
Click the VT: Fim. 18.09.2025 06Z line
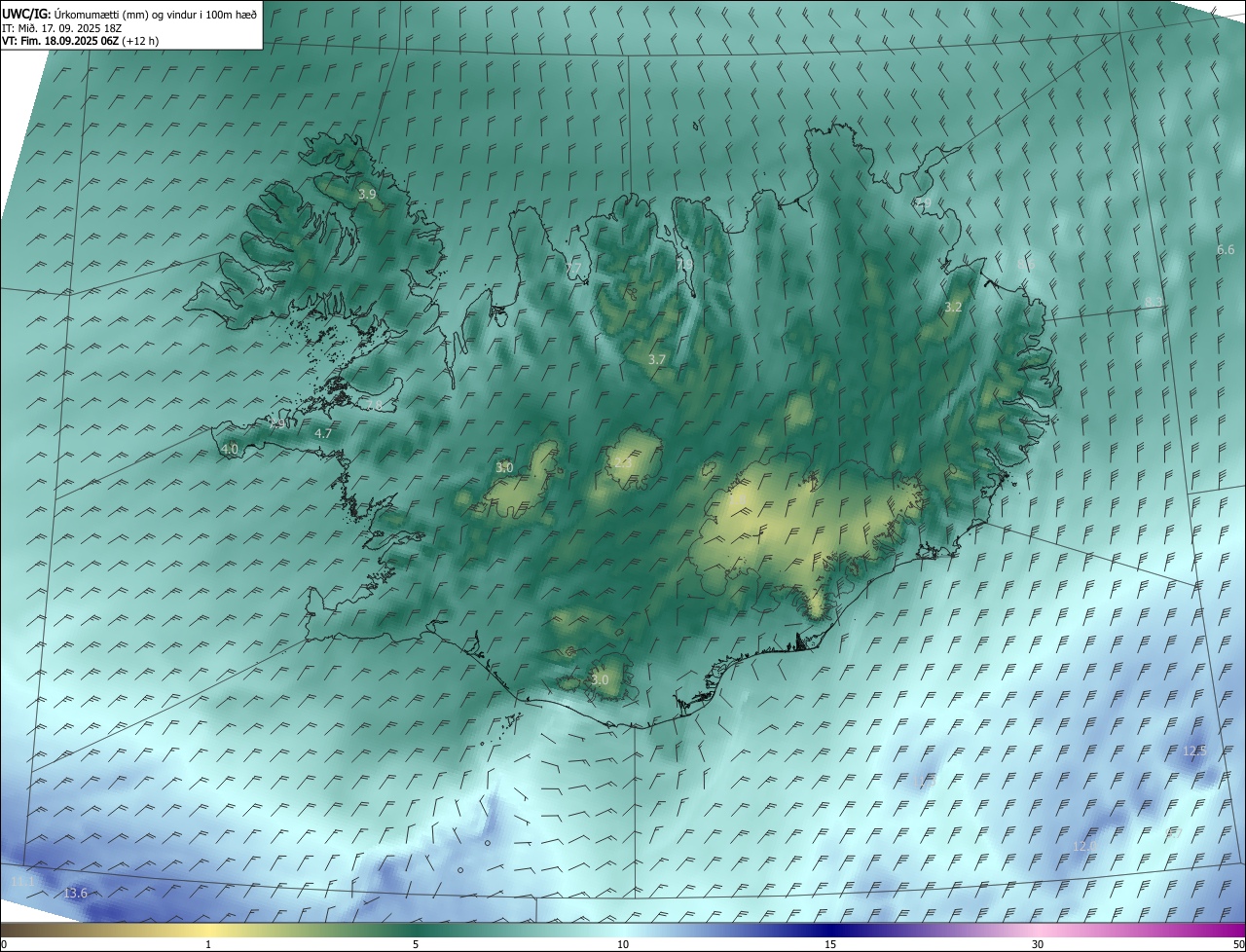tap(80, 41)
